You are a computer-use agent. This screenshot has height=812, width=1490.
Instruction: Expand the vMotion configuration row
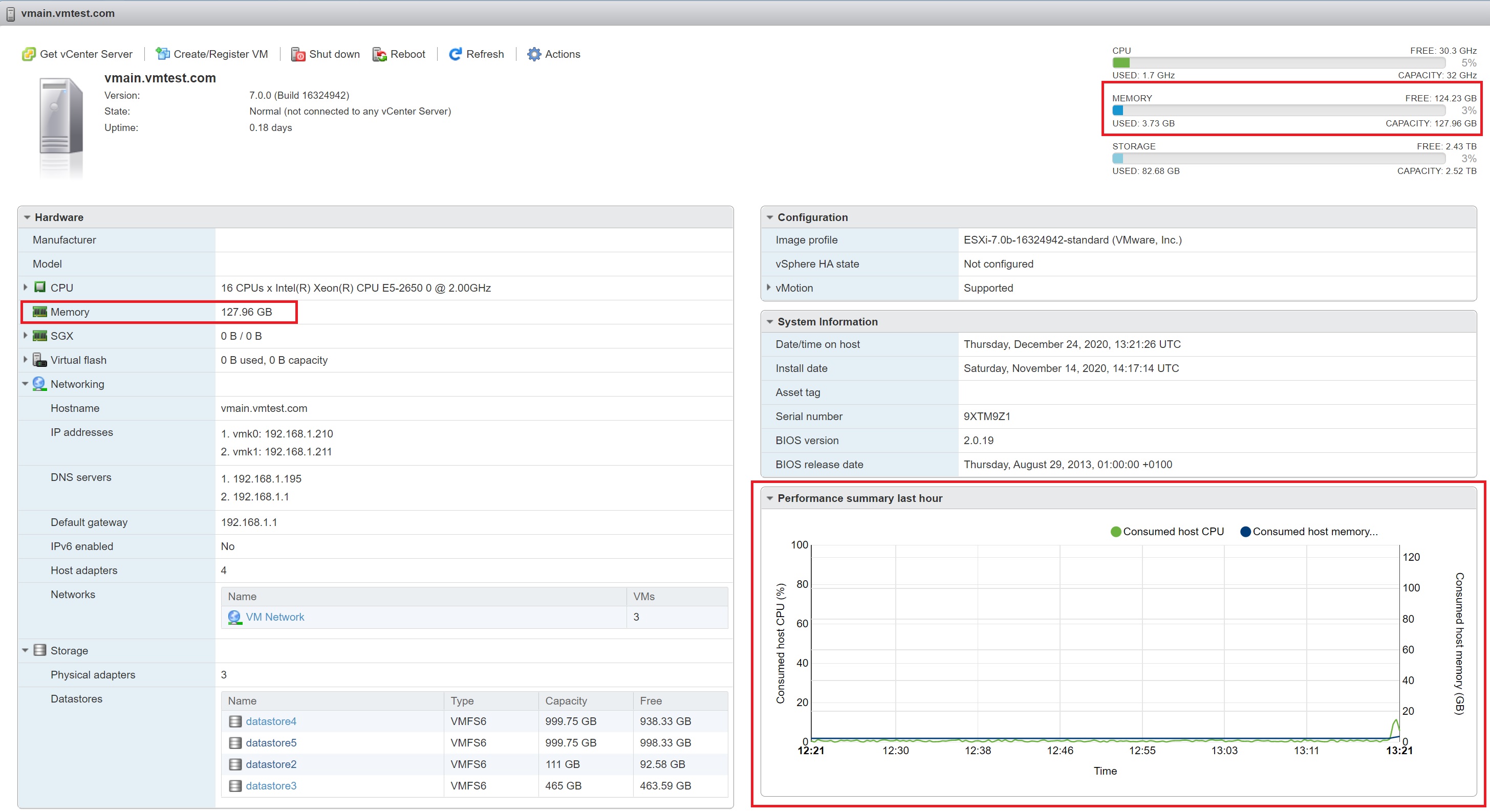[769, 288]
